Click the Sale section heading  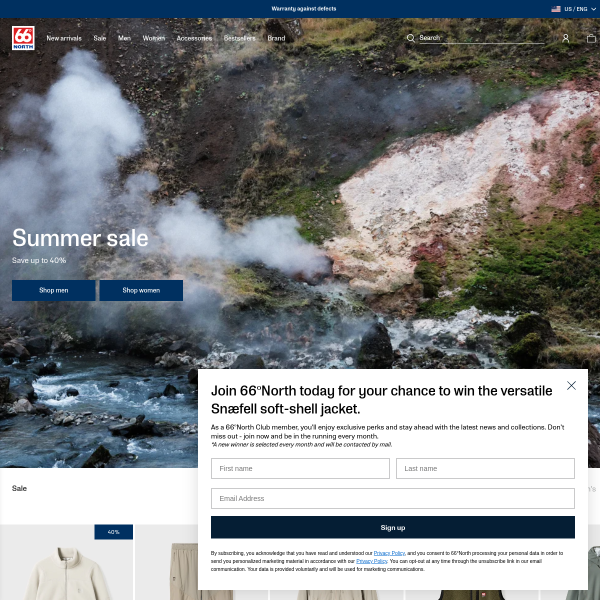pos(19,488)
